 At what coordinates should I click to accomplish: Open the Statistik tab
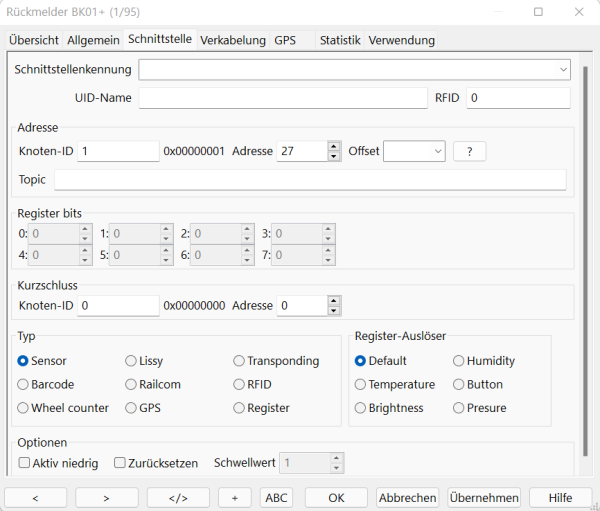tap(339, 40)
